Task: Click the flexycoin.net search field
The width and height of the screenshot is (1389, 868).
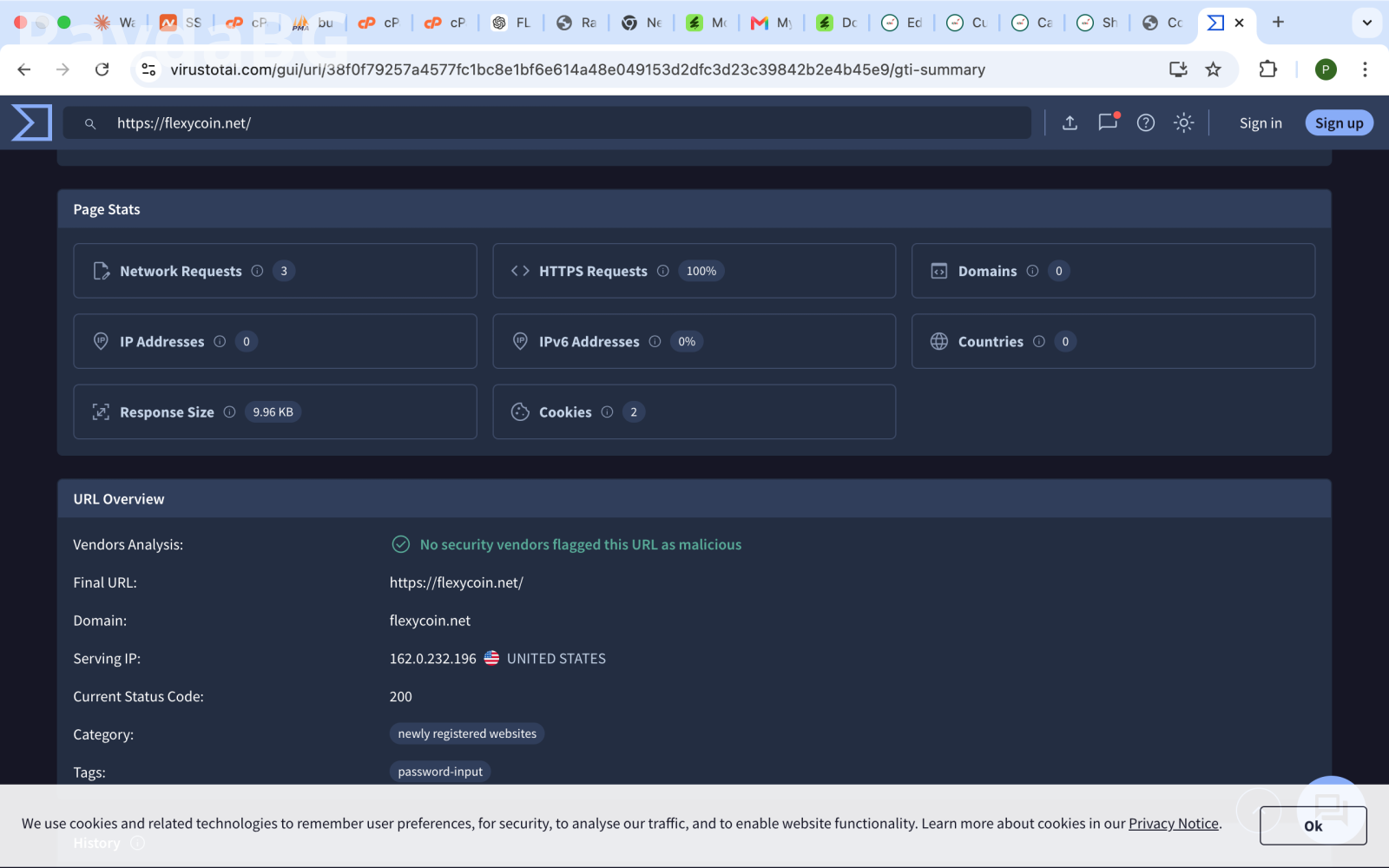Action: point(547,123)
